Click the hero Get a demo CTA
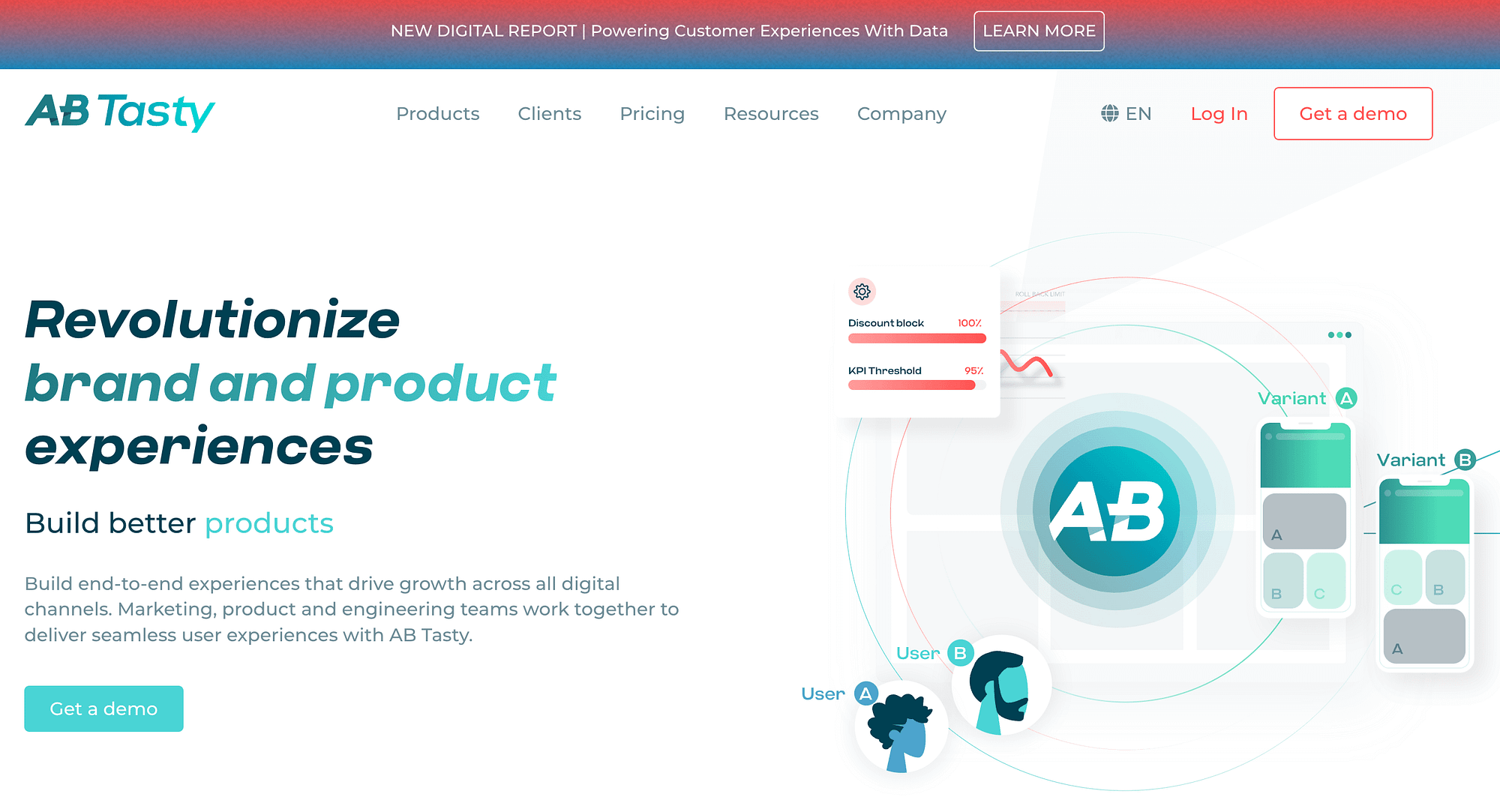 tap(103, 708)
